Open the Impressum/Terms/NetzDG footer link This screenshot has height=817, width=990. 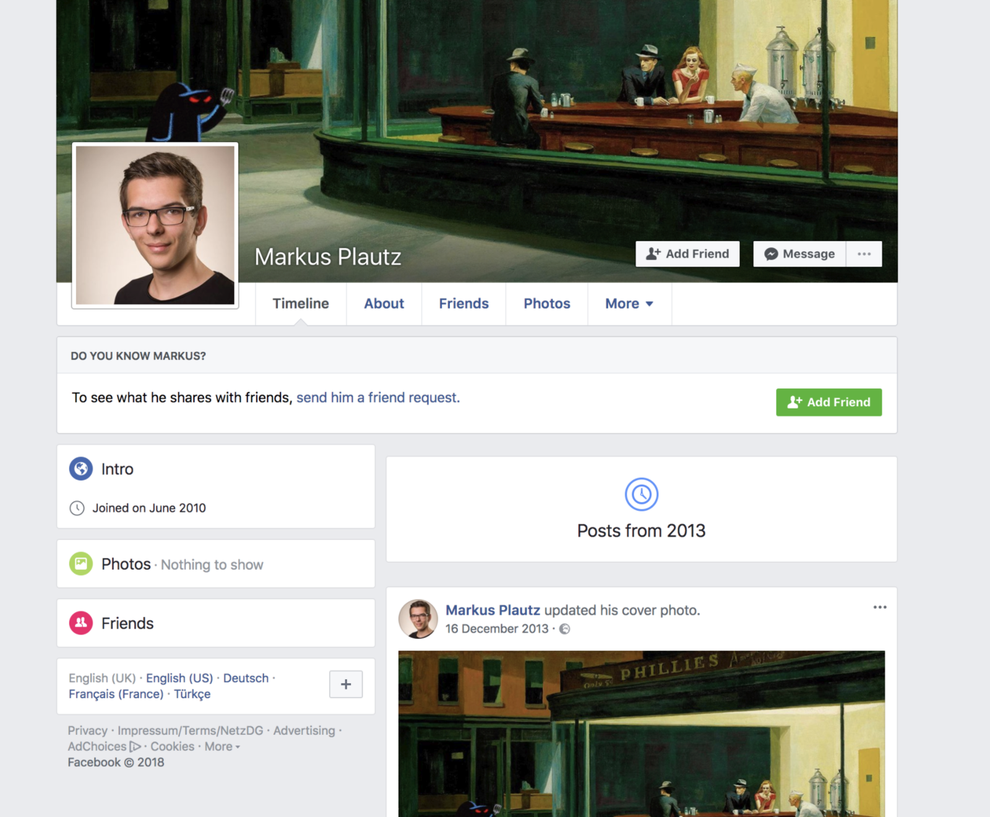coord(190,731)
